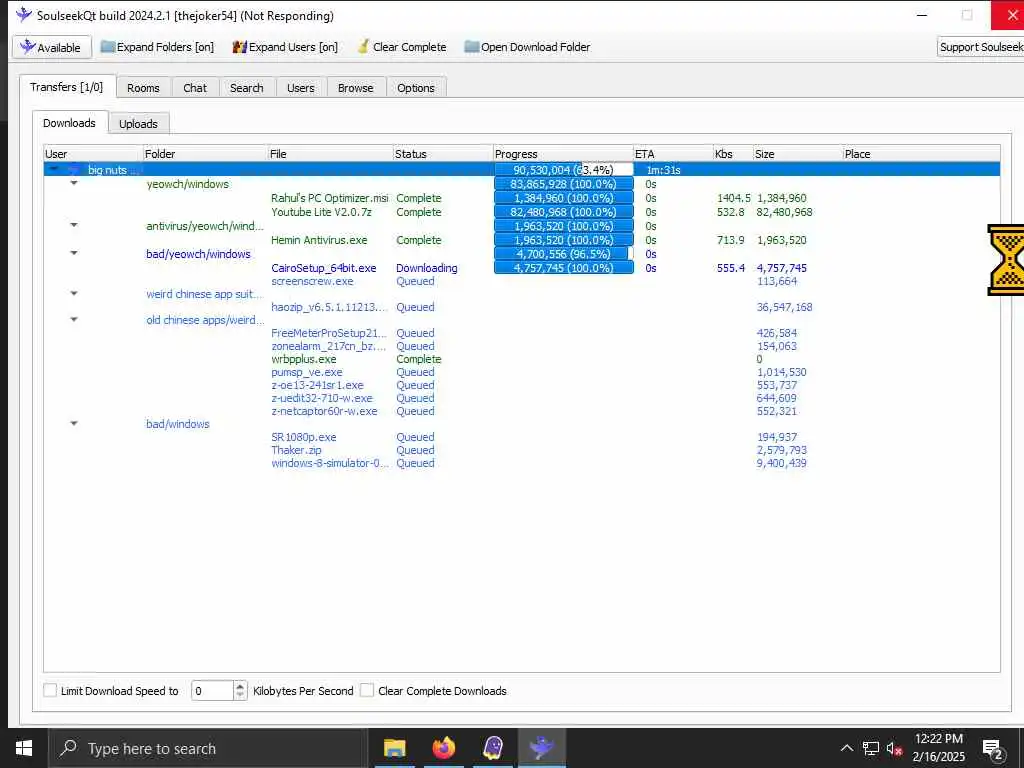Open Firefox from the taskbar
This screenshot has width=1024, height=768.
(x=443, y=748)
